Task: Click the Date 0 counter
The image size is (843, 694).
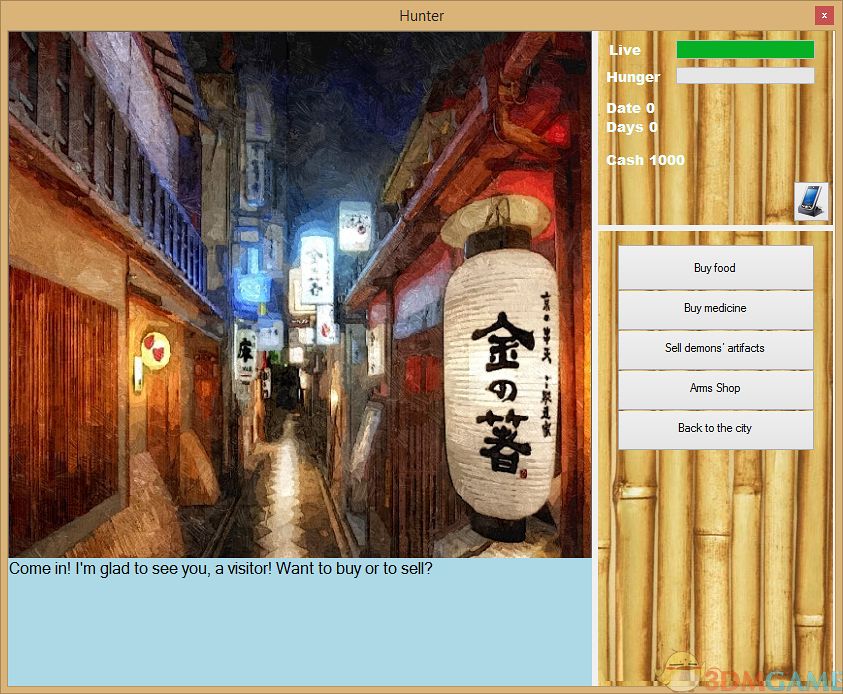Action: coord(630,108)
